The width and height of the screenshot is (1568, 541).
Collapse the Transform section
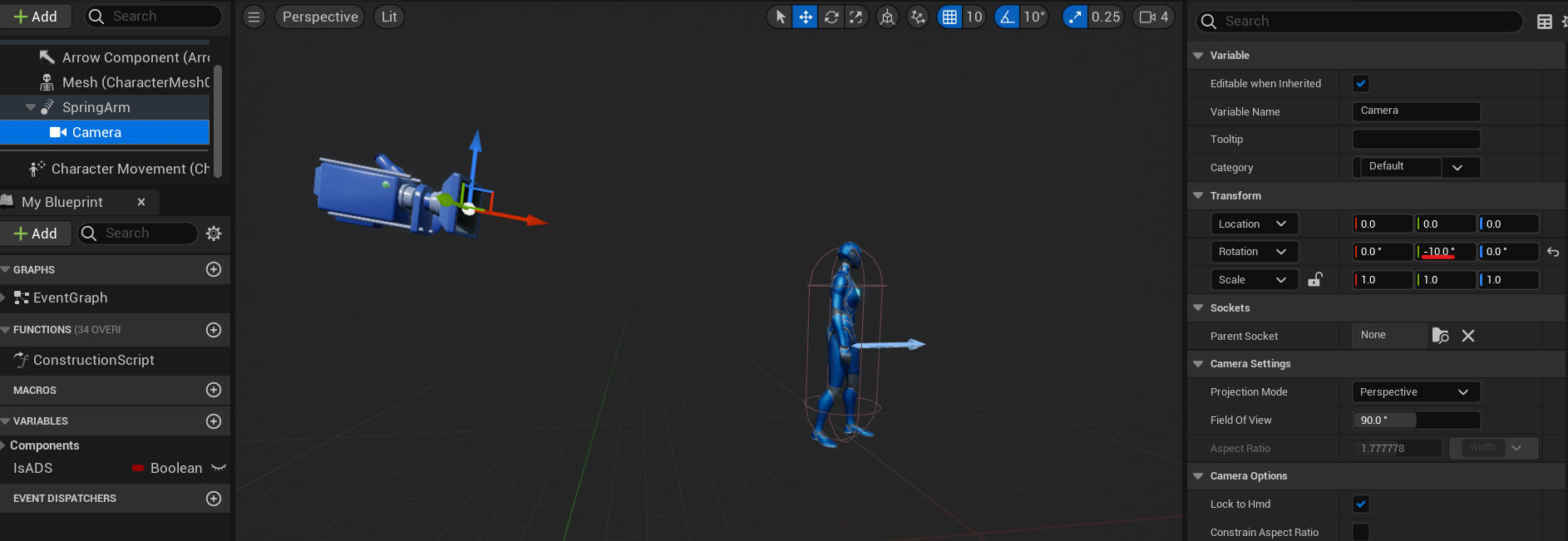[x=1198, y=195]
